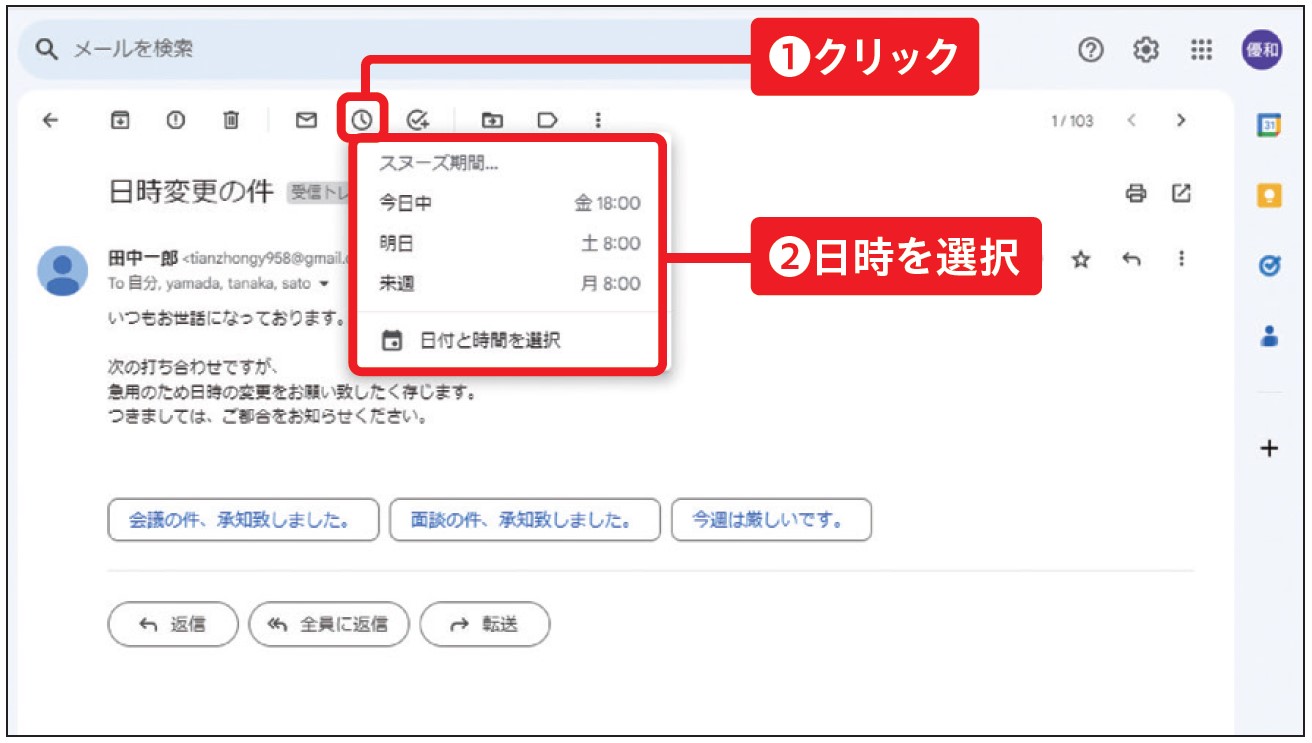Click the subject 日時変更の件

coord(191,192)
